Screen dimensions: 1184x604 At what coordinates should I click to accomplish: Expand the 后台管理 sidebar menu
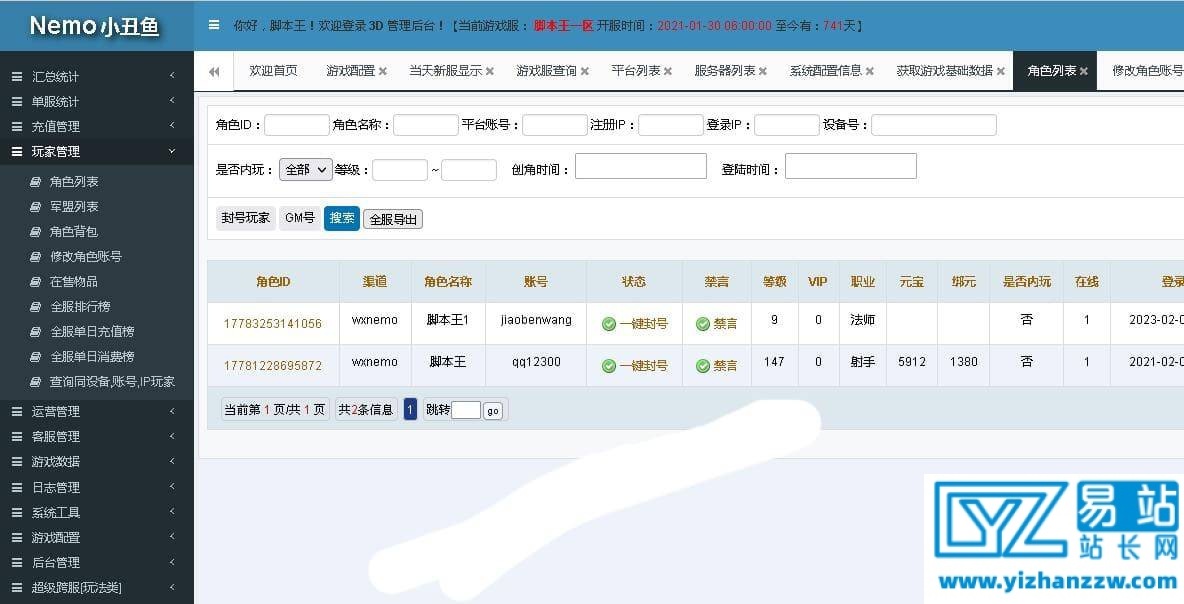point(97,562)
